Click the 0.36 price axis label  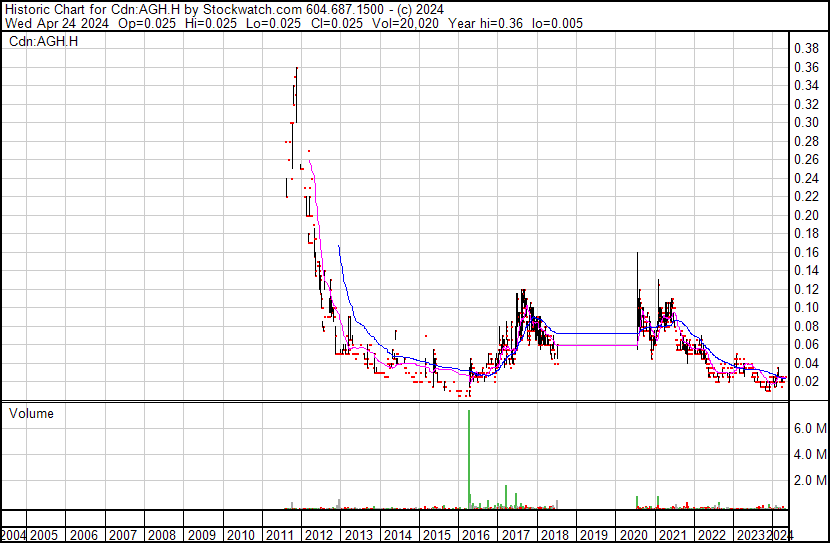coord(806,67)
